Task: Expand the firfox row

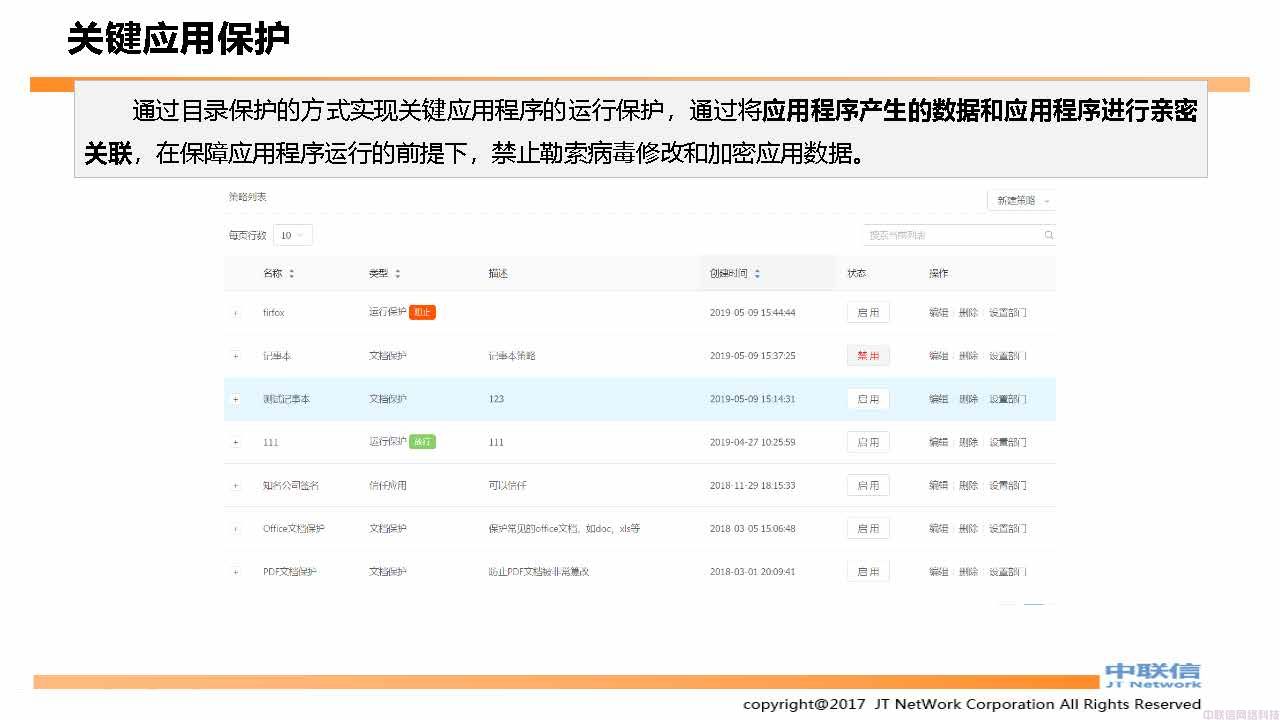Action: click(236, 313)
